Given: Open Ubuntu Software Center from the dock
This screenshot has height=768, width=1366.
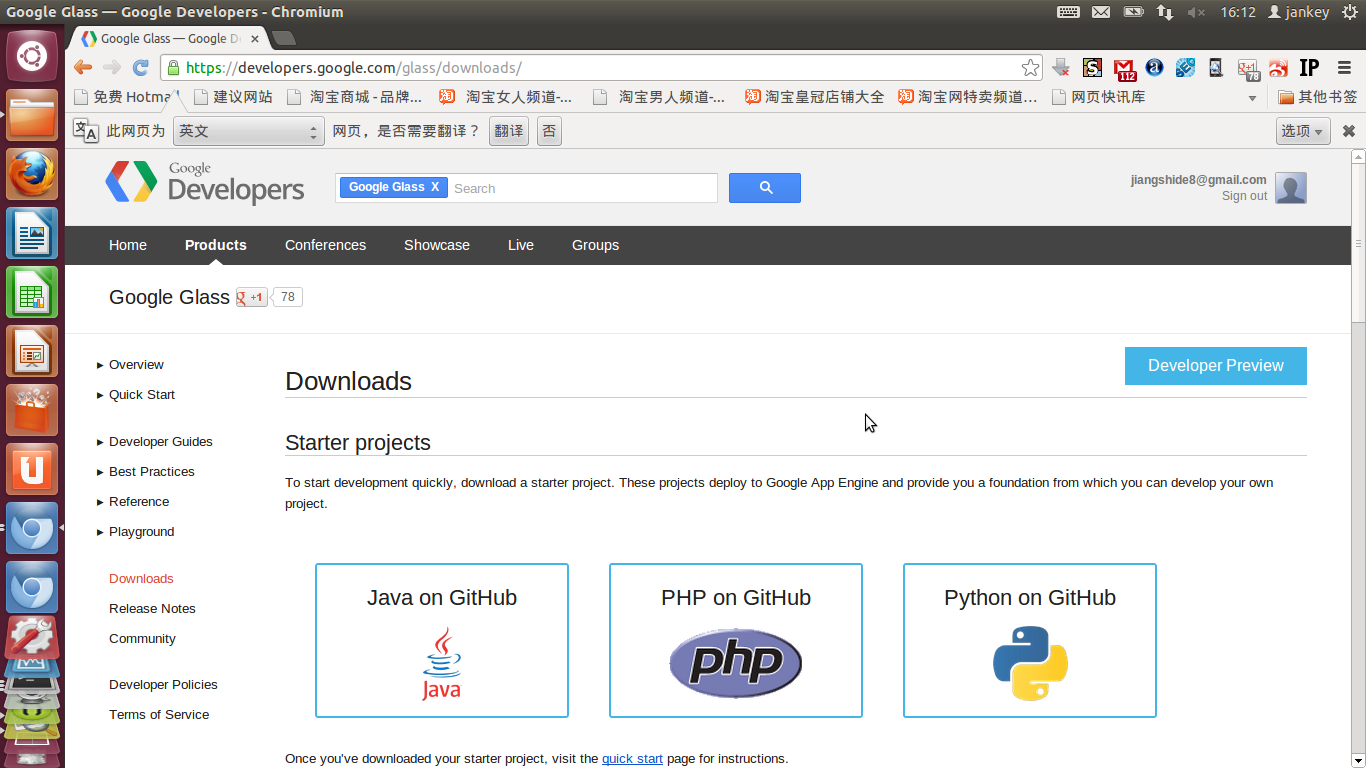Looking at the screenshot, I should (x=32, y=411).
